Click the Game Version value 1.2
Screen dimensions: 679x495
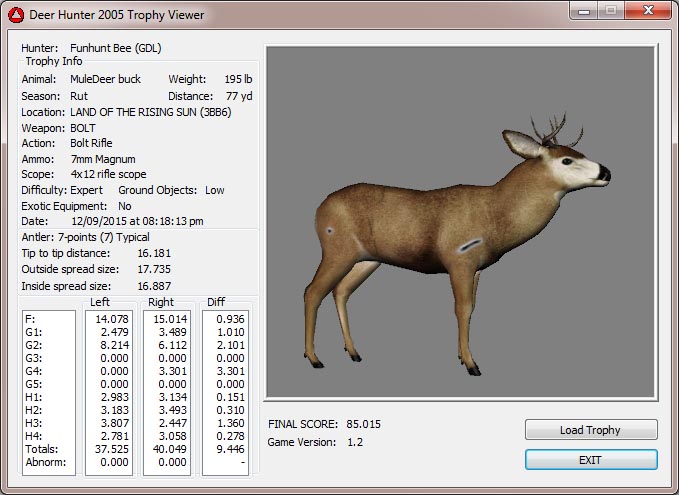point(354,442)
